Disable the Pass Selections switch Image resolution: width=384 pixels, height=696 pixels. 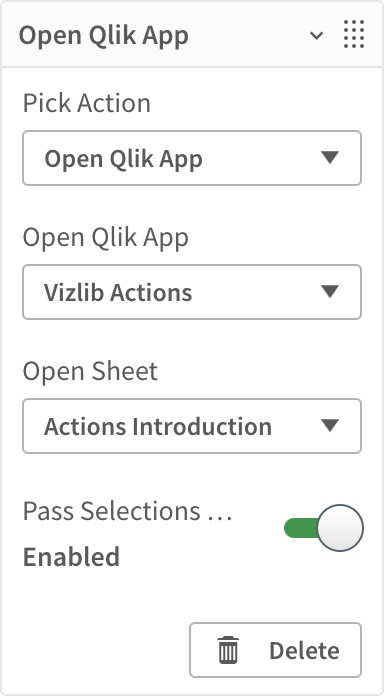click(x=324, y=528)
